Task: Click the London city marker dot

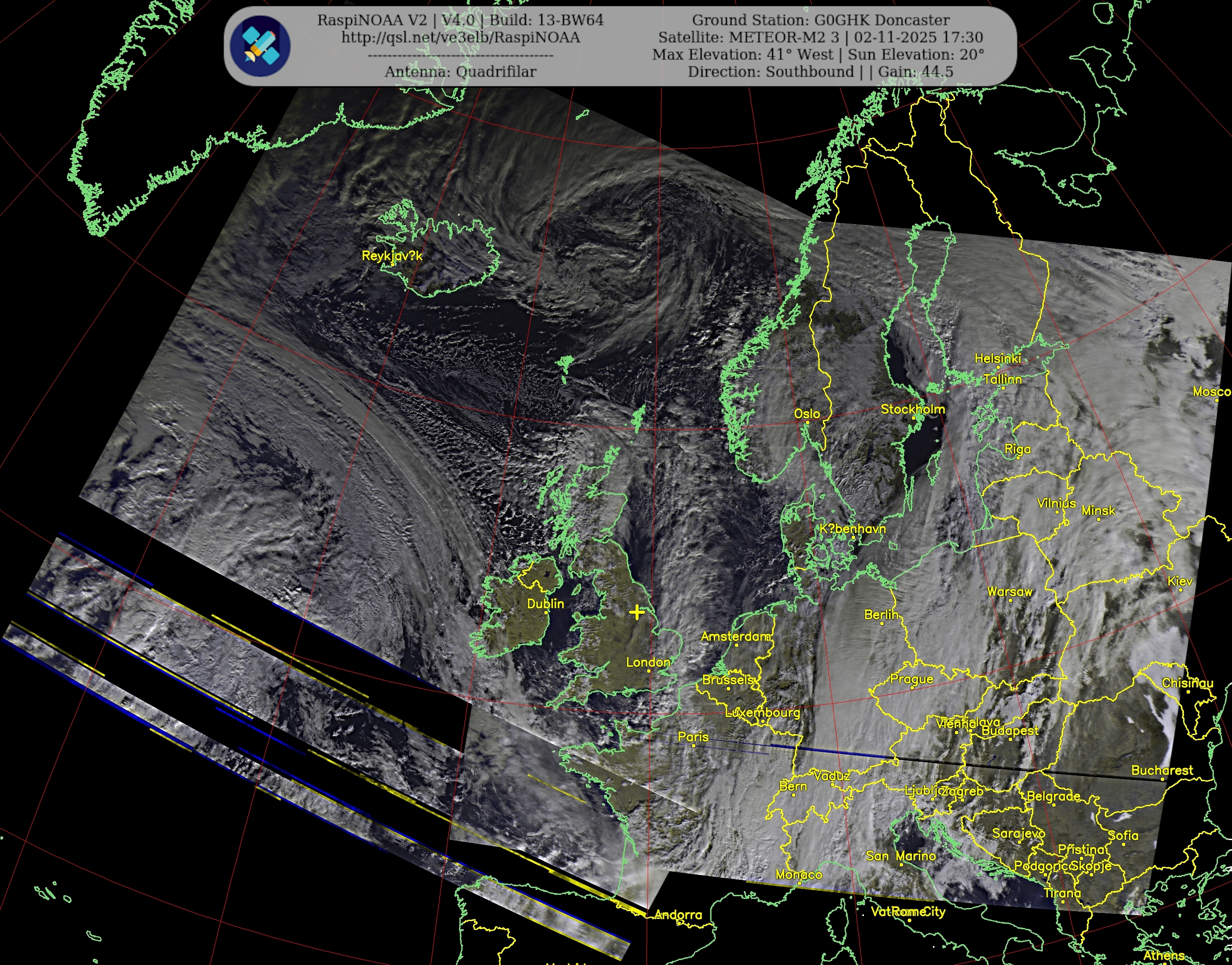Action: (x=649, y=671)
